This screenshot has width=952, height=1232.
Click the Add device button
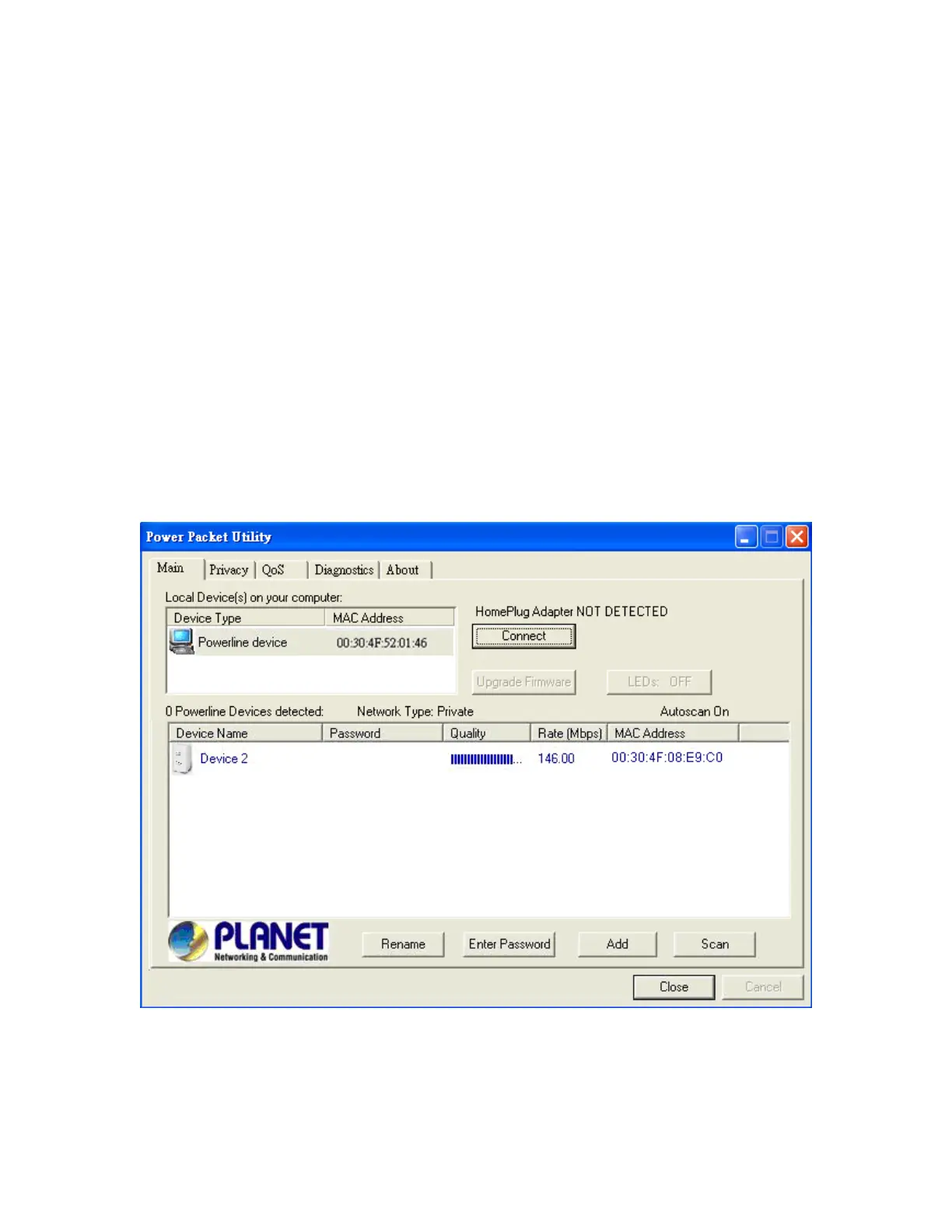tap(618, 944)
